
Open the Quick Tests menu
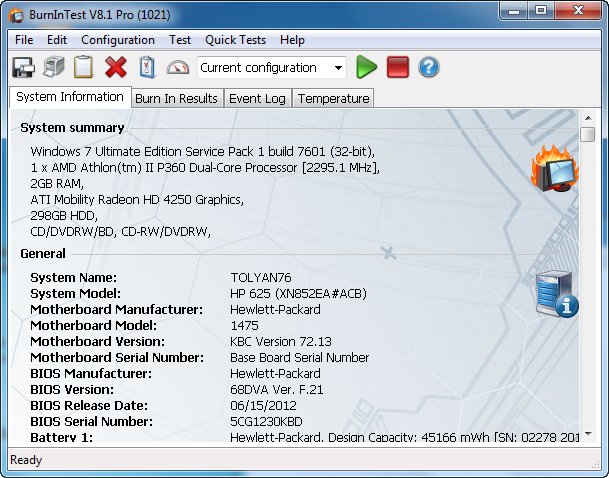(x=235, y=40)
